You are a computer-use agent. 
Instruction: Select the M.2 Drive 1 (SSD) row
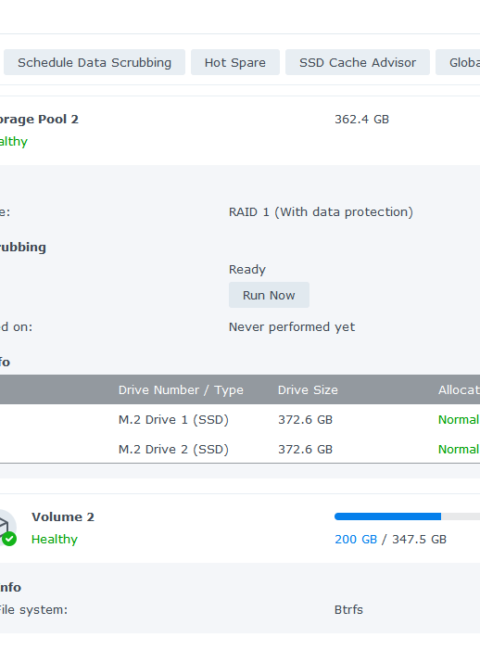pyautogui.click(x=240, y=420)
